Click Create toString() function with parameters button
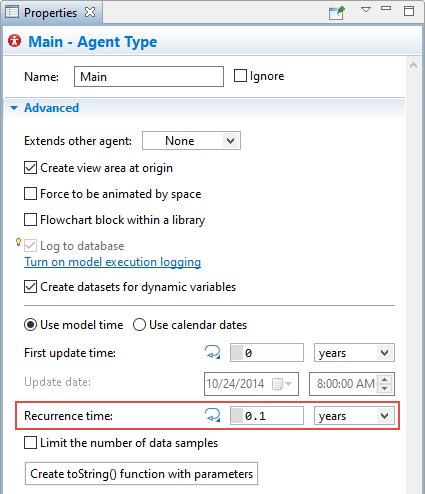This screenshot has height=494, width=425. [x=141, y=474]
